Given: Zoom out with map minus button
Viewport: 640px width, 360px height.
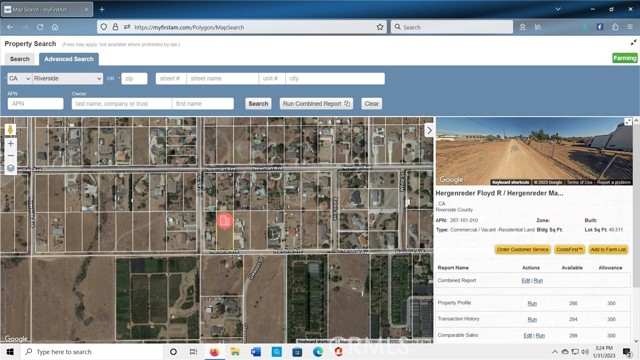Looking at the screenshot, I should [11, 156].
